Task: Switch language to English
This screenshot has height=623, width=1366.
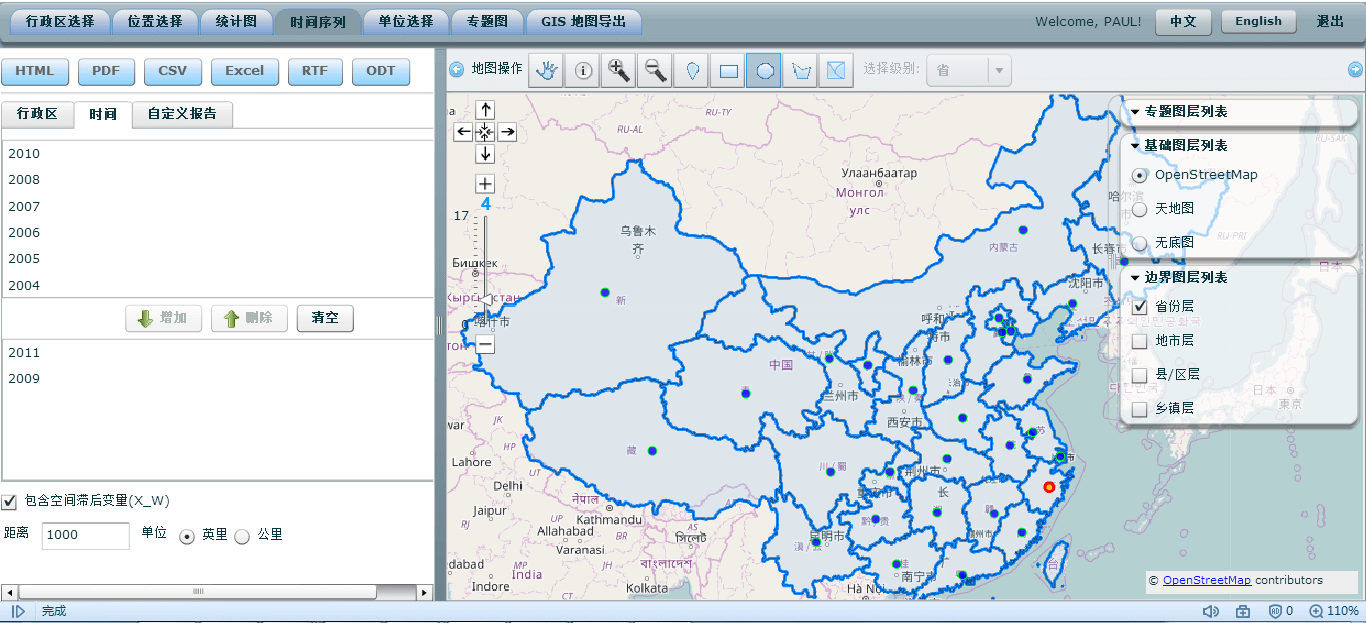Action: pyautogui.click(x=1258, y=22)
